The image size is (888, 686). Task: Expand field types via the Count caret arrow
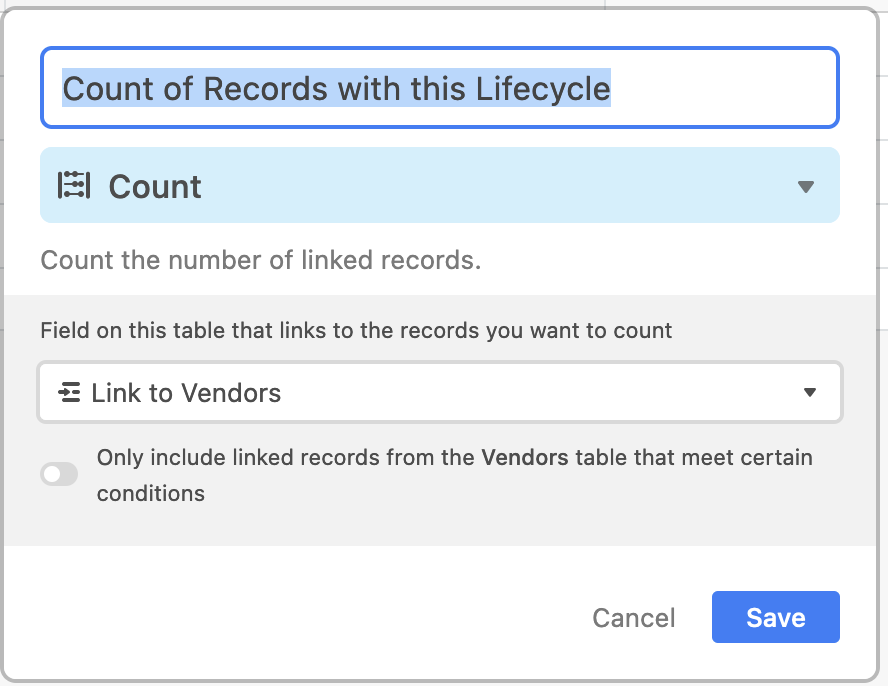pyautogui.click(x=805, y=186)
